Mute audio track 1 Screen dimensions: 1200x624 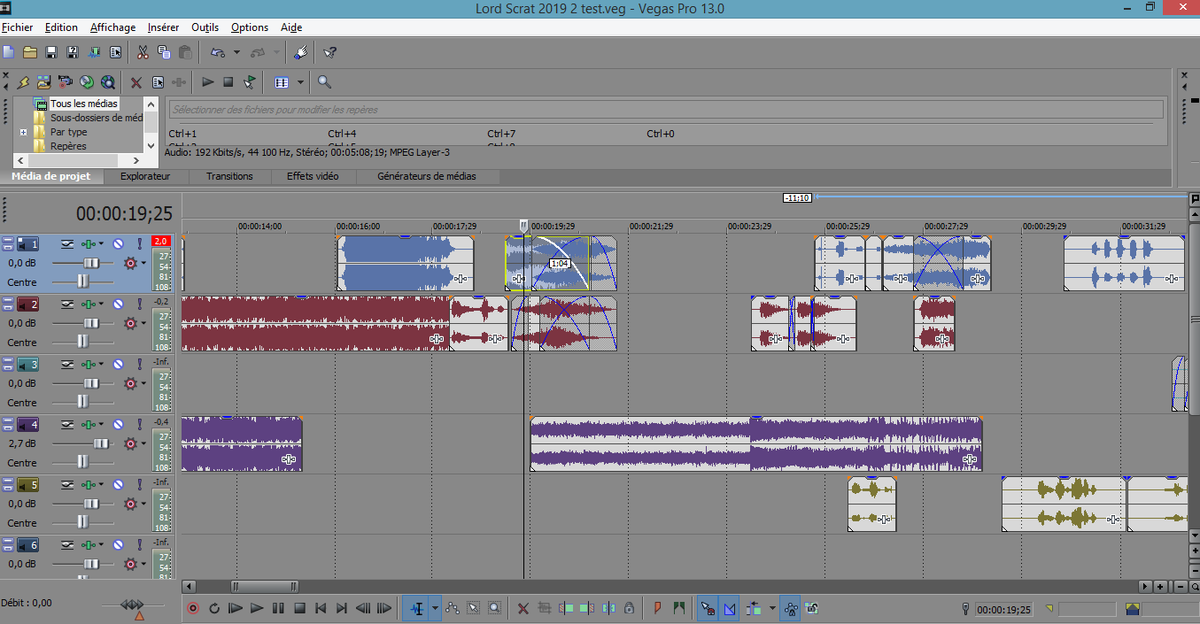[118, 243]
